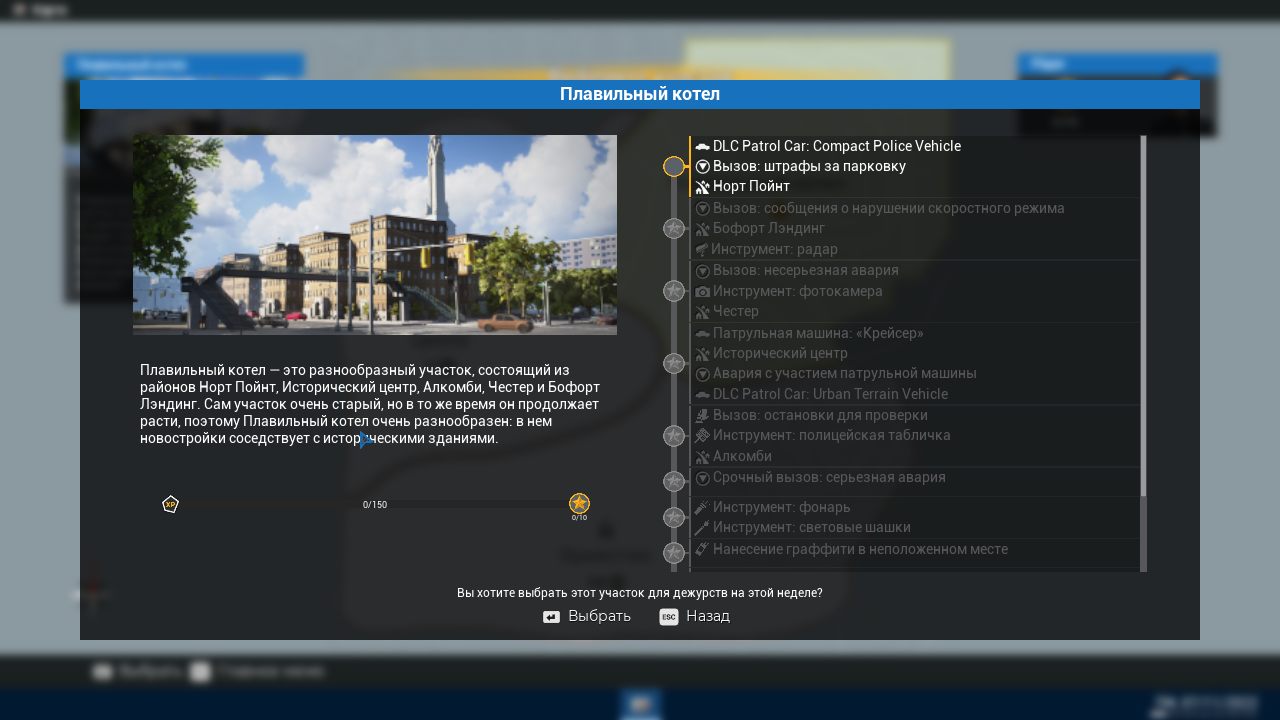Click the locked star marker beside Алкомби
1280x720 pixels.
coord(674,436)
